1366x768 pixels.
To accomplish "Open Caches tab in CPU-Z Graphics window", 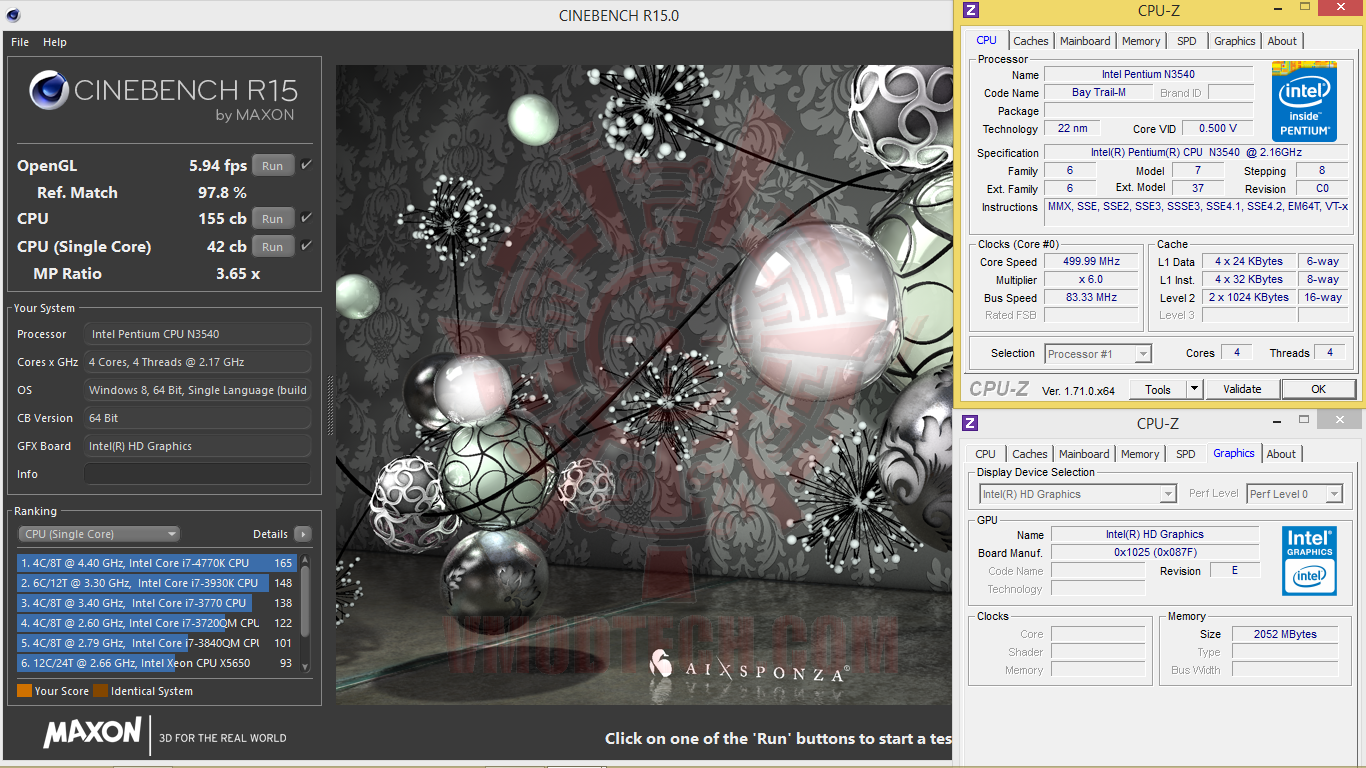I will (1030, 454).
